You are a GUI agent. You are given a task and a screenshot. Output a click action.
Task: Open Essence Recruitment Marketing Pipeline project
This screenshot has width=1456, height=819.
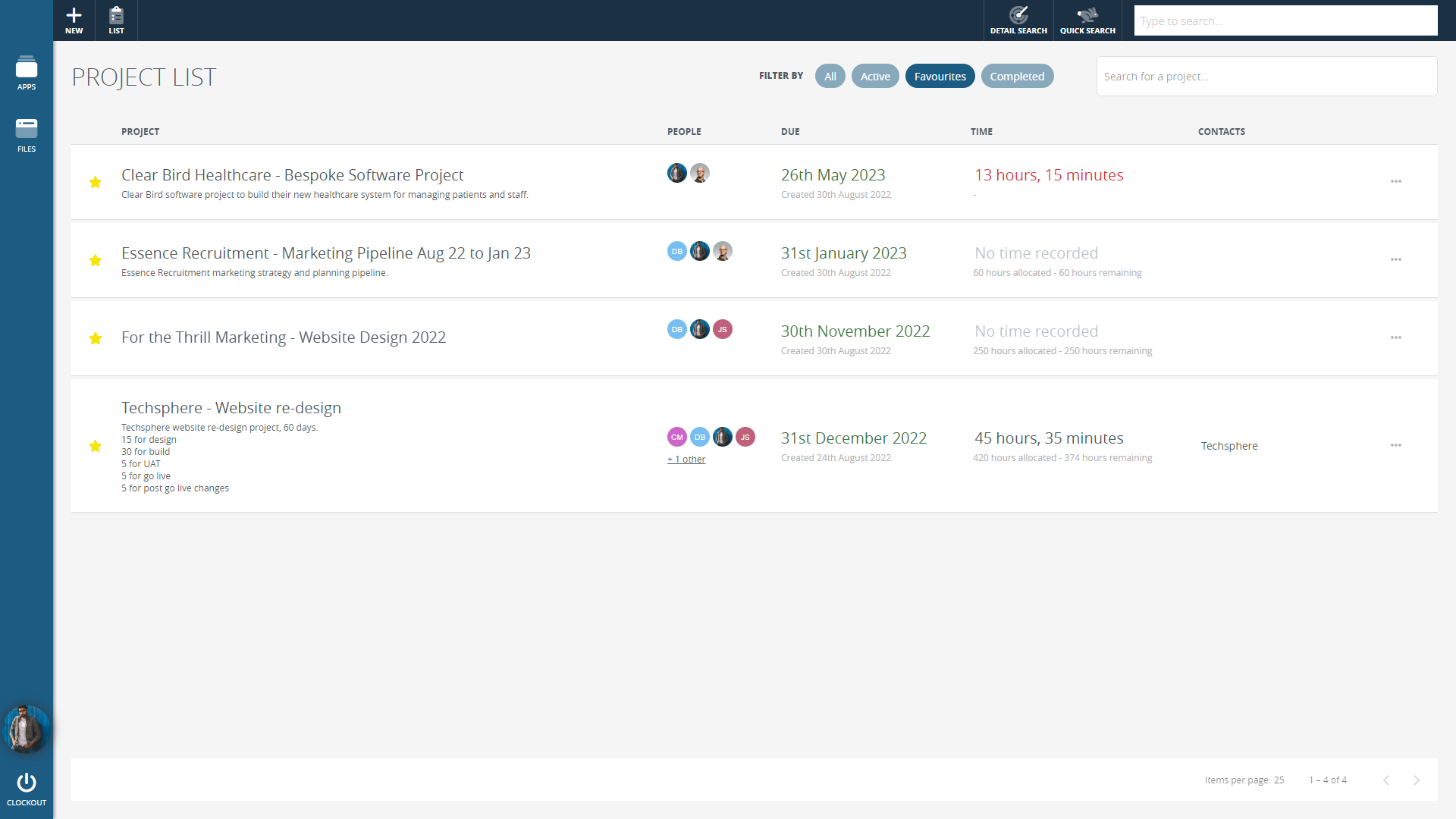click(326, 253)
